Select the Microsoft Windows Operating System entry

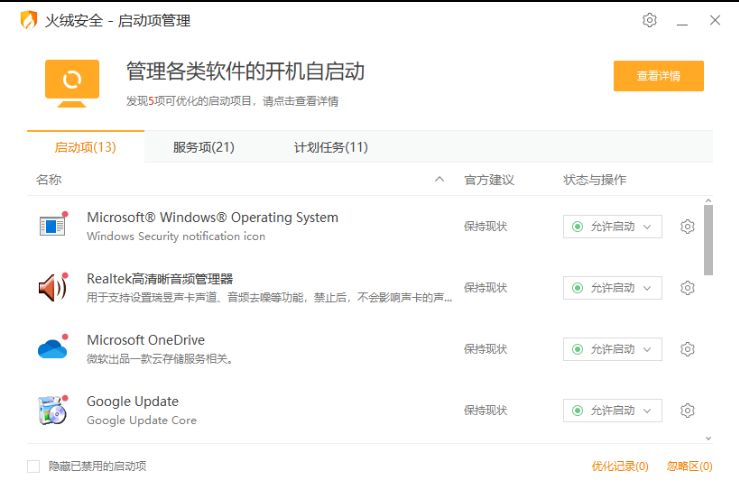pyautogui.click(x=213, y=217)
